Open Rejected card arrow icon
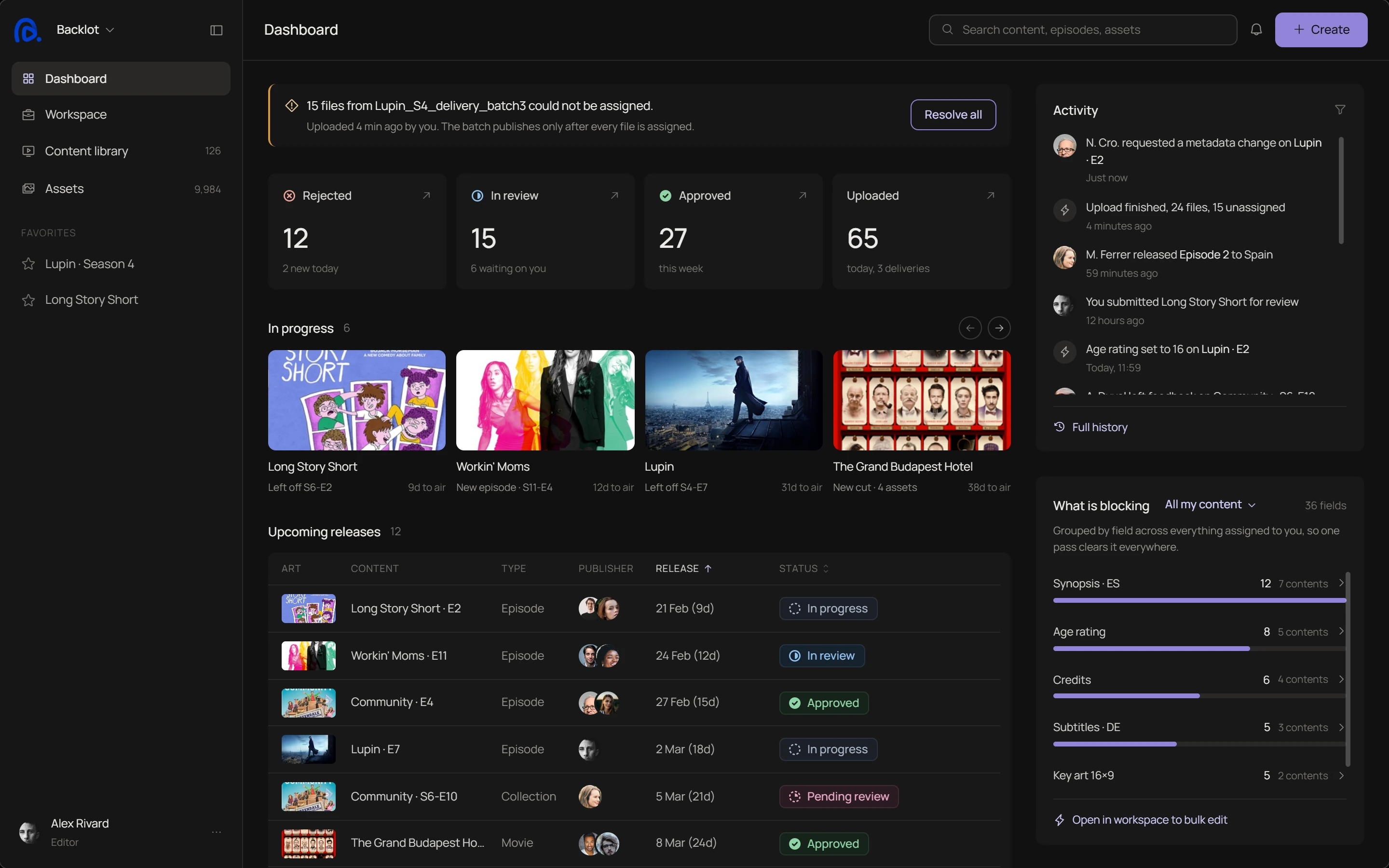 (x=426, y=196)
